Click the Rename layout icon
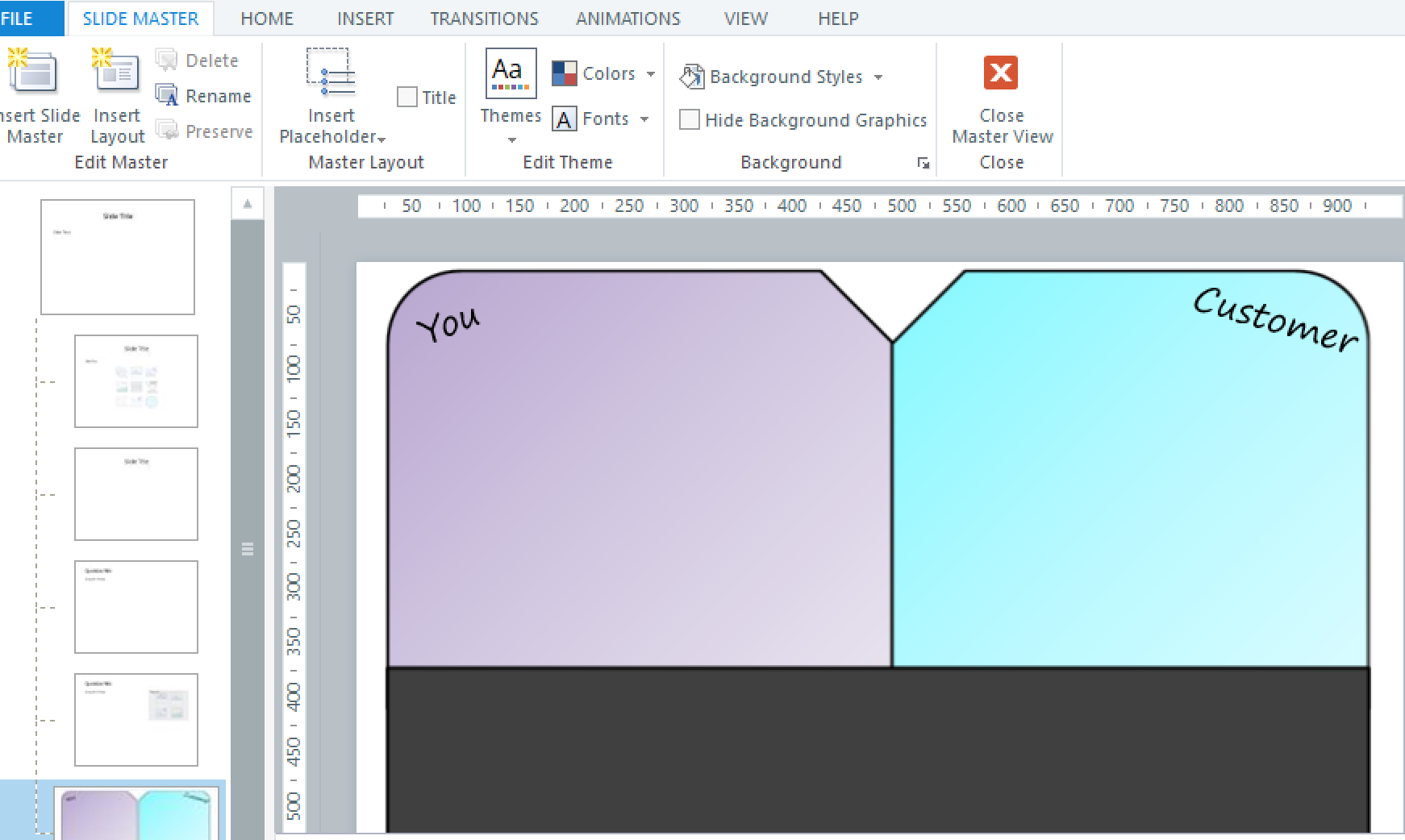1405x840 pixels. point(167,96)
